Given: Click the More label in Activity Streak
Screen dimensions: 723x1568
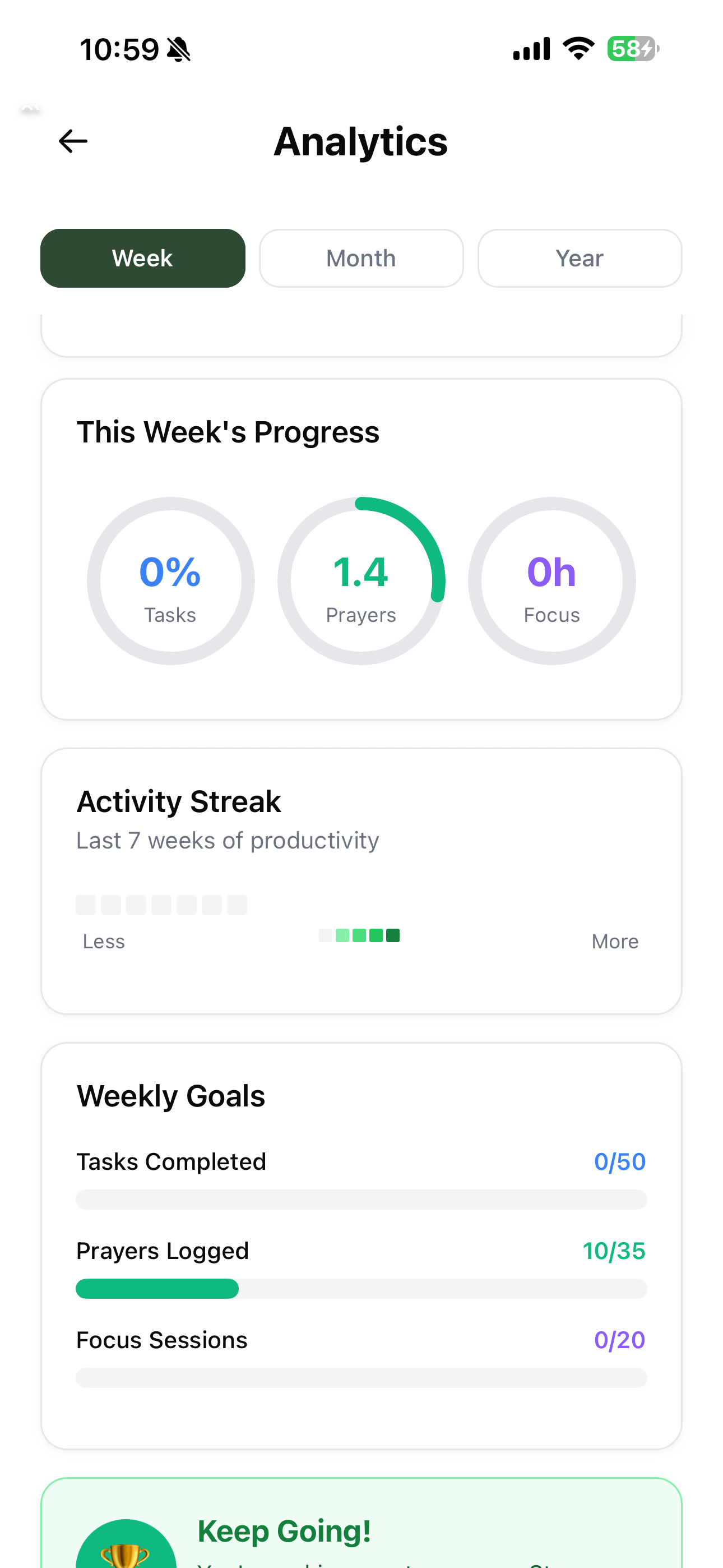Looking at the screenshot, I should pyautogui.click(x=615, y=941).
